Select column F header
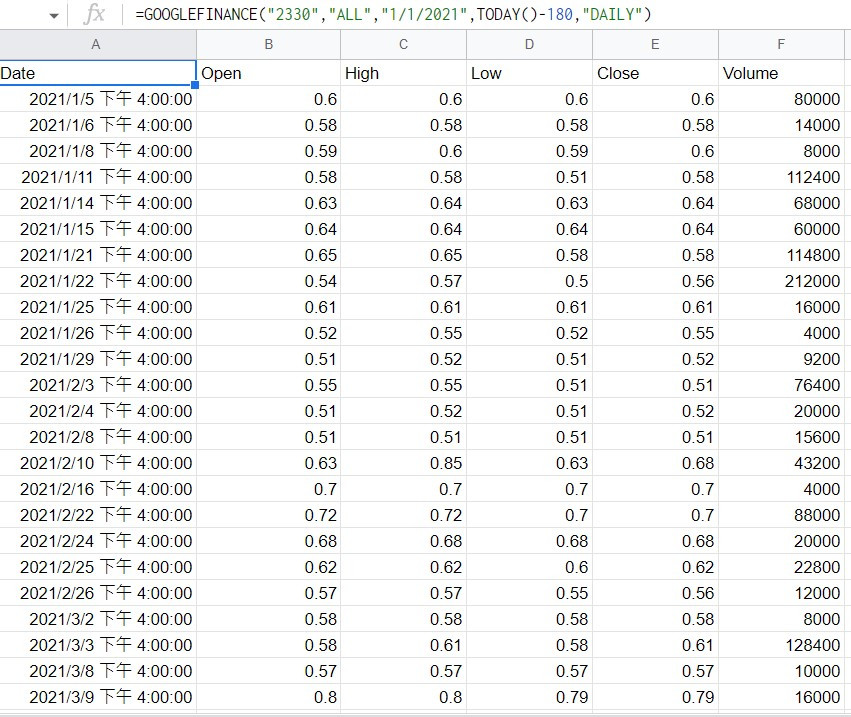The height and width of the screenshot is (717, 851). (x=781, y=45)
